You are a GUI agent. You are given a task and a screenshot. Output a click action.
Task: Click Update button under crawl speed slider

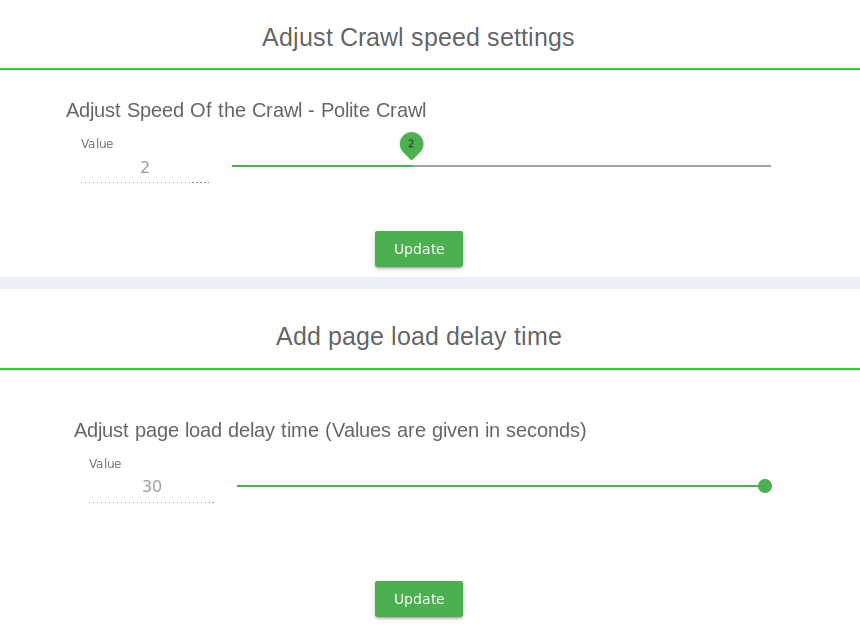(x=418, y=249)
